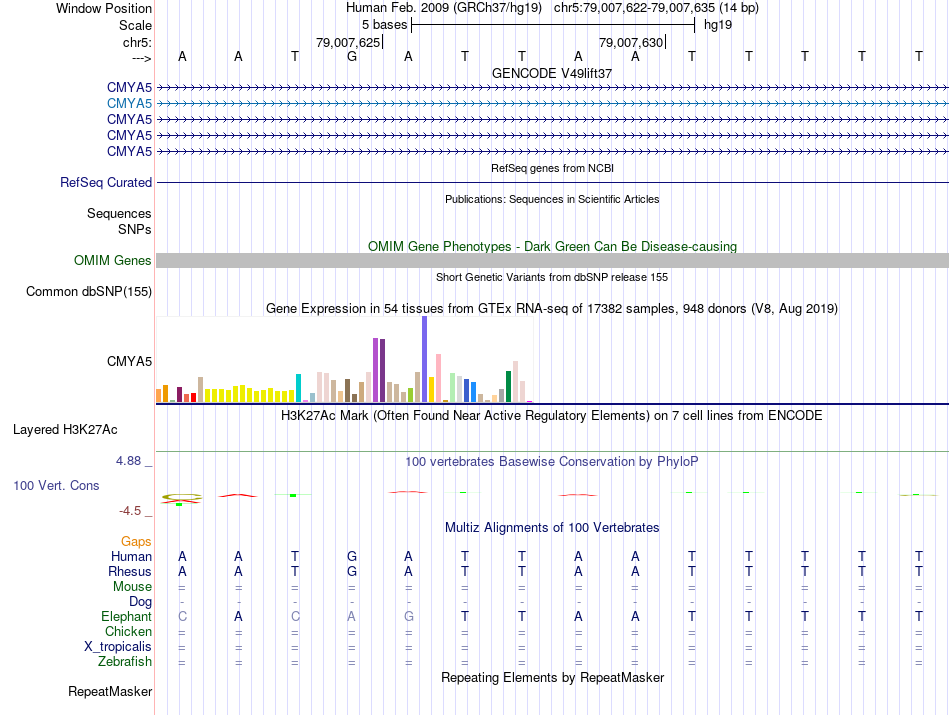
Task: Select the Elephant species label
Action: [x=126, y=616]
